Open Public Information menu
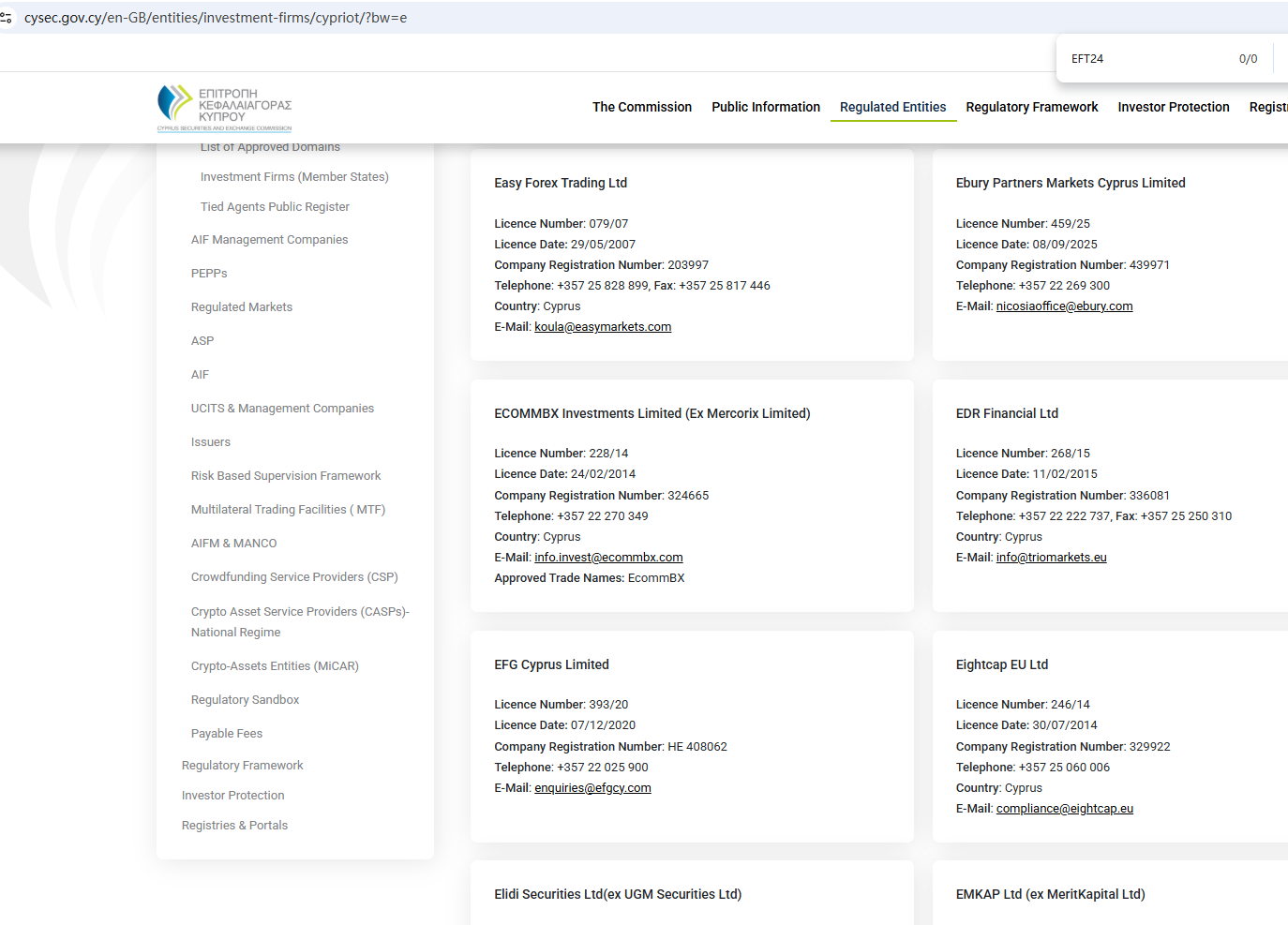The width and height of the screenshot is (1288, 925). pyautogui.click(x=765, y=107)
